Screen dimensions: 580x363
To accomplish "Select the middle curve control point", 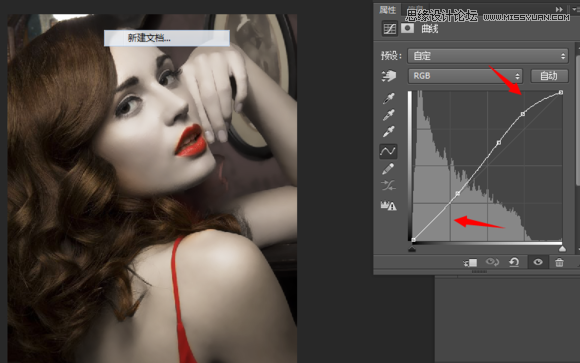I will (499, 142).
